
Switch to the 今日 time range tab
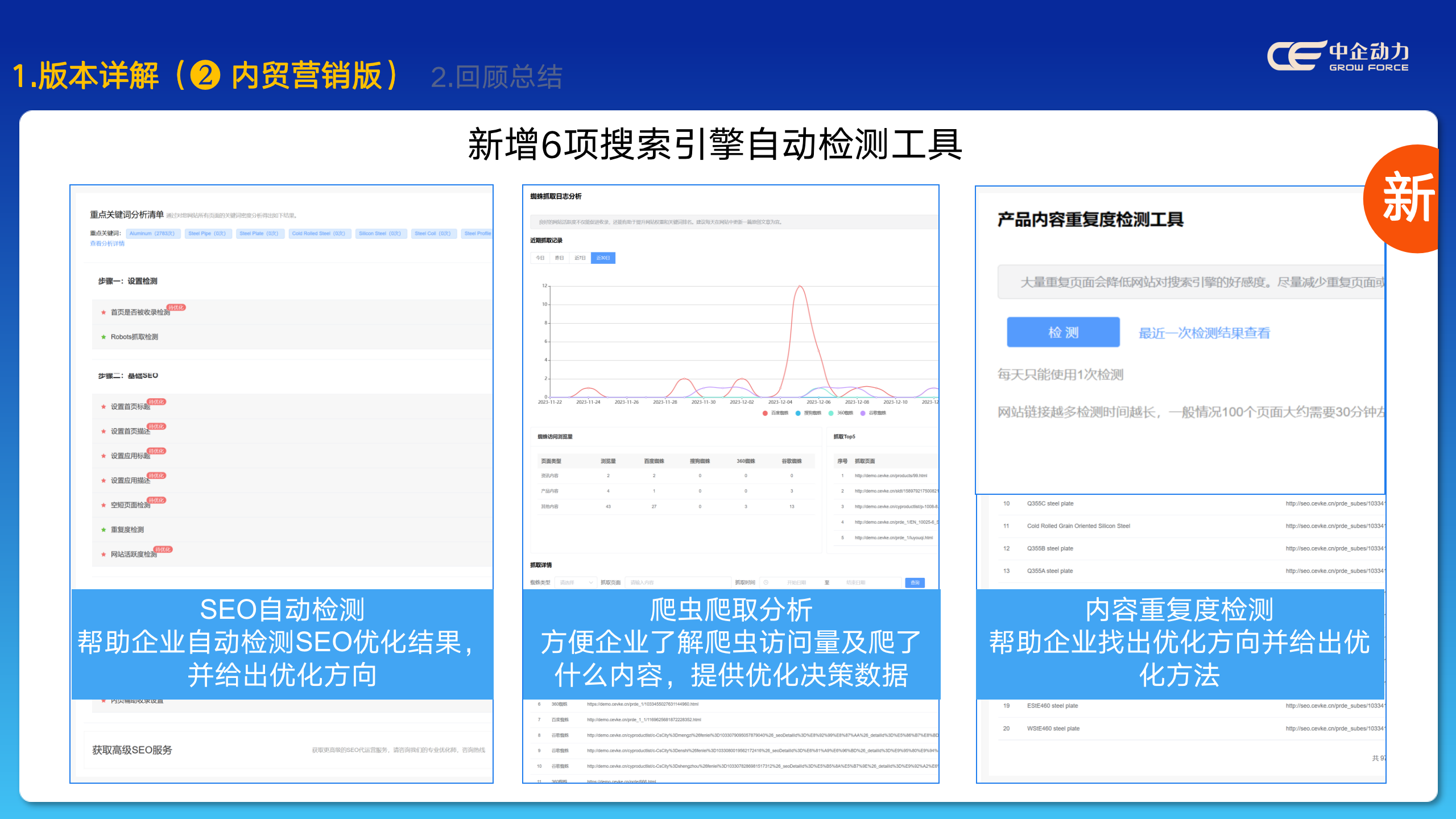[540, 258]
